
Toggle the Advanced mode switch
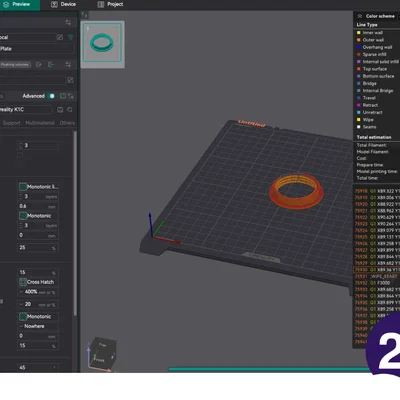coord(51,96)
